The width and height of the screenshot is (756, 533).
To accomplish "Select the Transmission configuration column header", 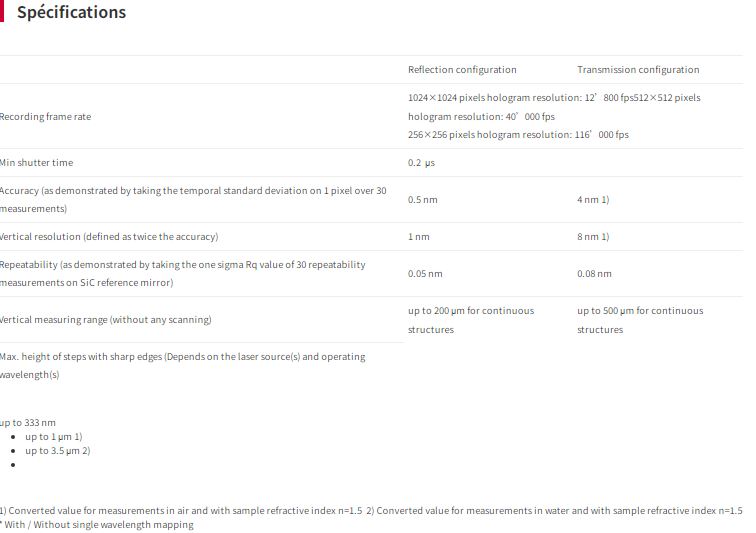I will click(638, 70).
